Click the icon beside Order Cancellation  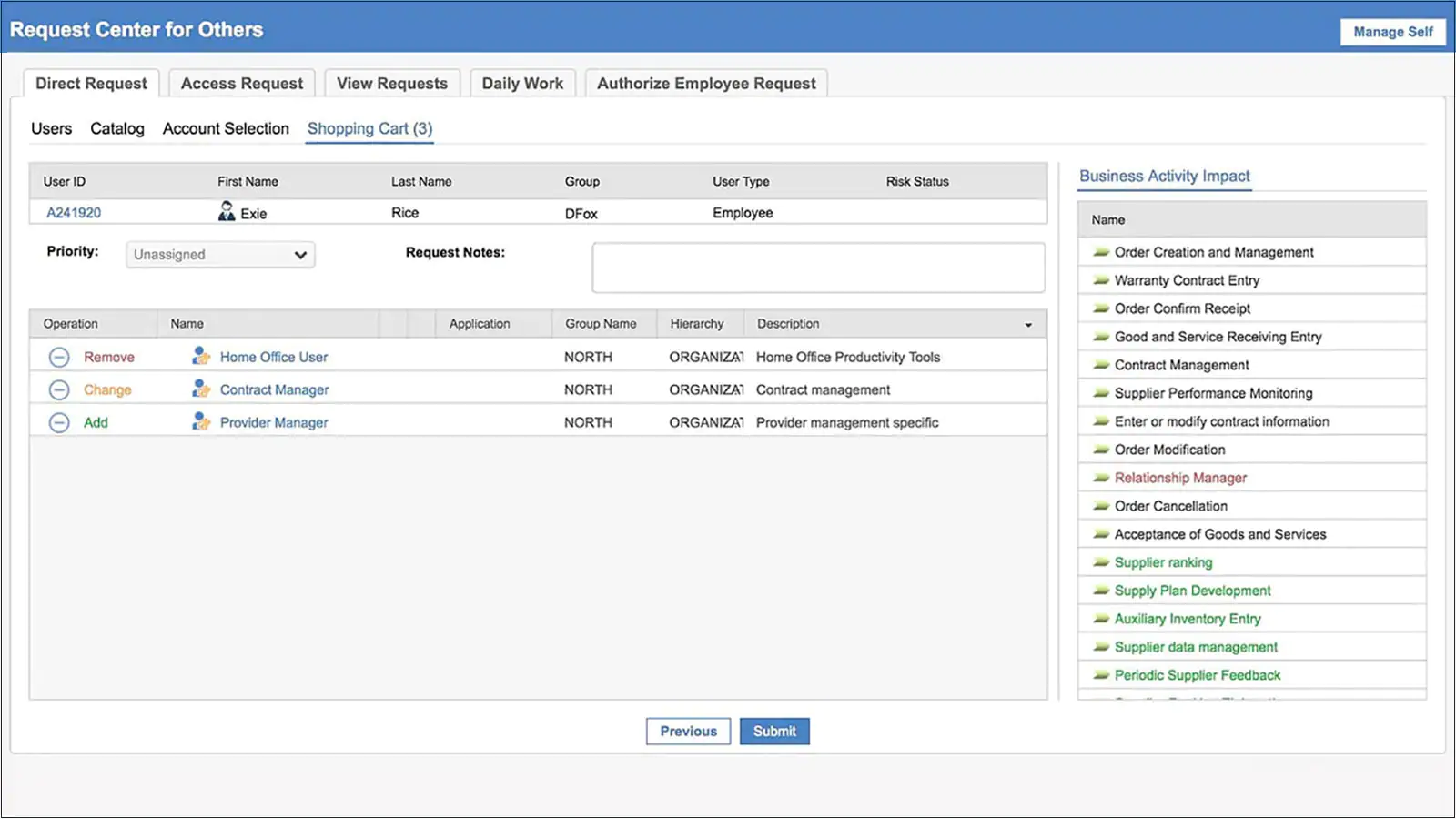coord(1101,506)
